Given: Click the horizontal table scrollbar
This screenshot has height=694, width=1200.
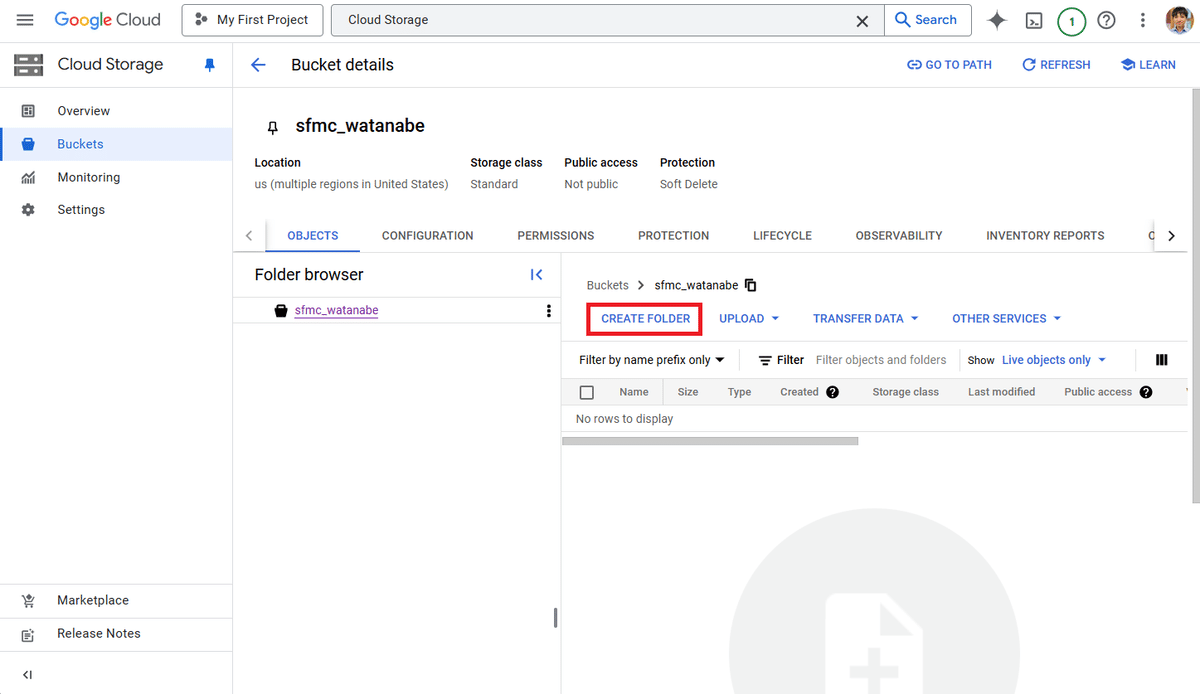Looking at the screenshot, I should click(x=710, y=441).
